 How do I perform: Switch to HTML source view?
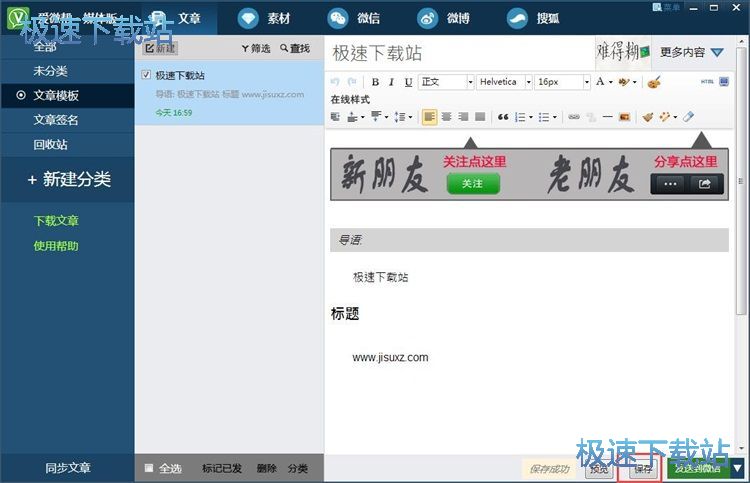[x=707, y=82]
